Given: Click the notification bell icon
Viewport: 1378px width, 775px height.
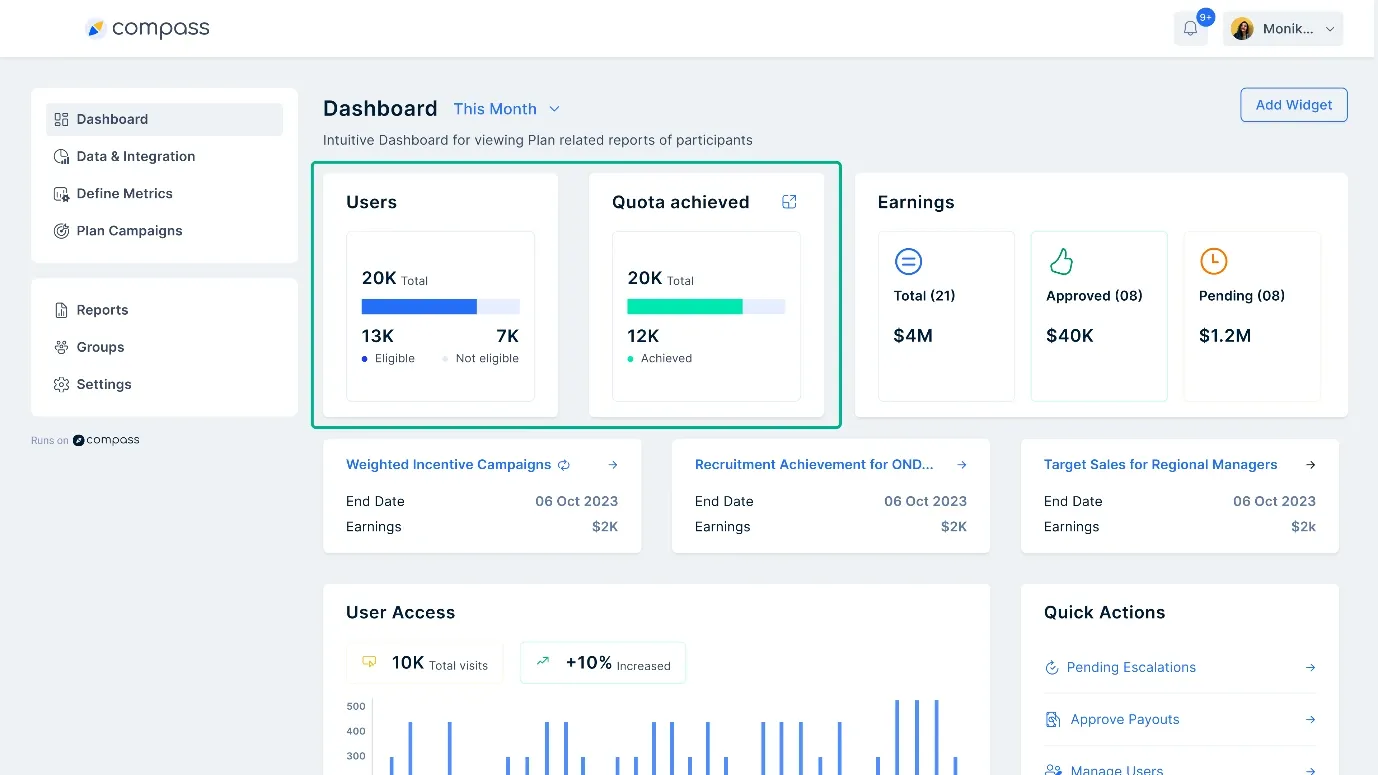Looking at the screenshot, I should click(1190, 27).
